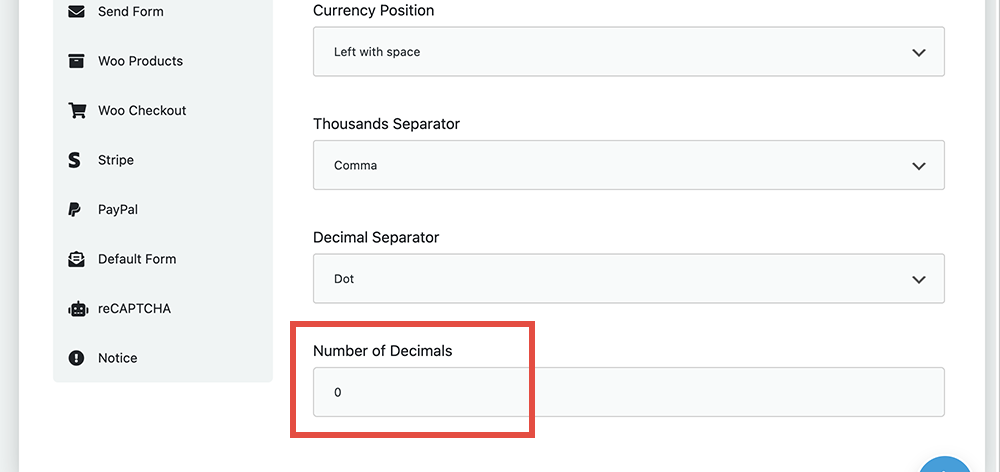Open the Currency Position dropdown
The width and height of the screenshot is (1000, 472).
pyautogui.click(x=628, y=52)
